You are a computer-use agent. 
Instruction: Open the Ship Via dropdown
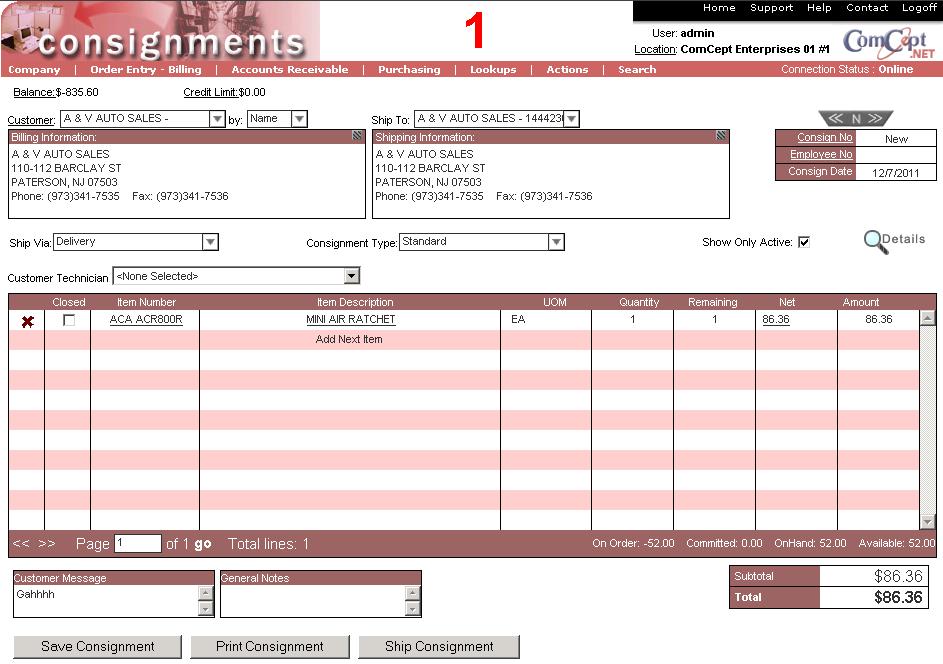[x=210, y=242]
